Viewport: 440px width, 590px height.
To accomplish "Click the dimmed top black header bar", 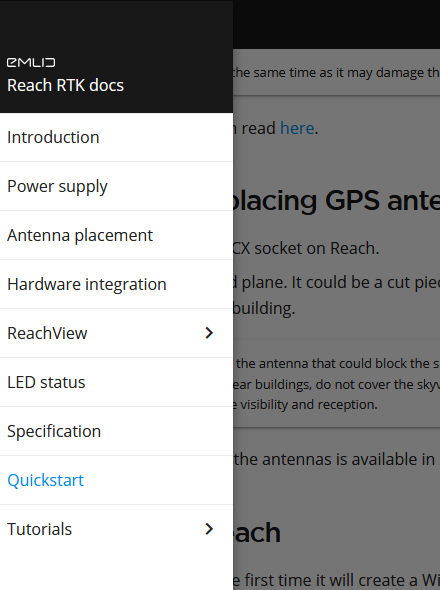I will 336,24.
